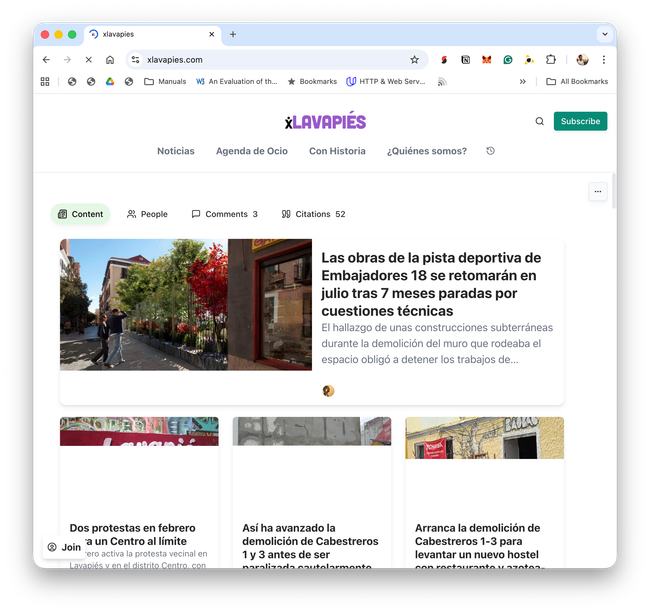
Task: Click the Subscribe button
Action: (580, 121)
